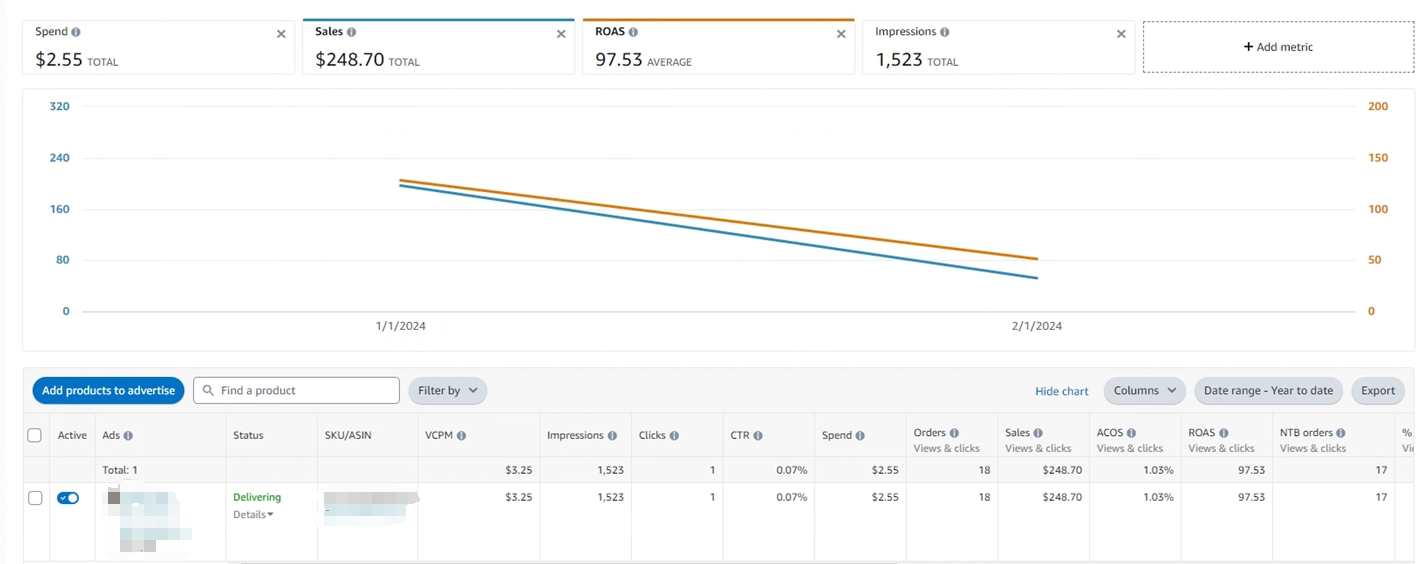Viewport: 1420px width, 564px height.
Task: Click the info icon next to VCPM column
Action: pos(461,436)
